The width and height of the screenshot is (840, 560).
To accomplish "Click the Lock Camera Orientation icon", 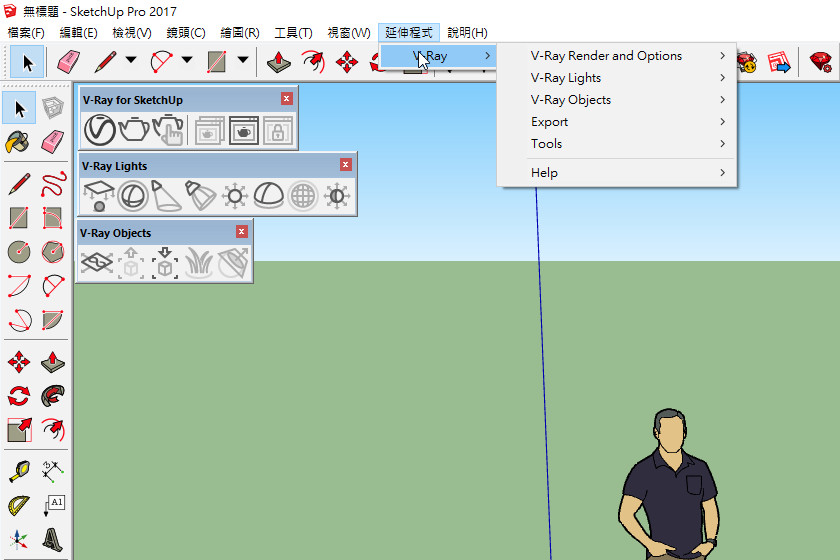I will click(x=278, y=130).
